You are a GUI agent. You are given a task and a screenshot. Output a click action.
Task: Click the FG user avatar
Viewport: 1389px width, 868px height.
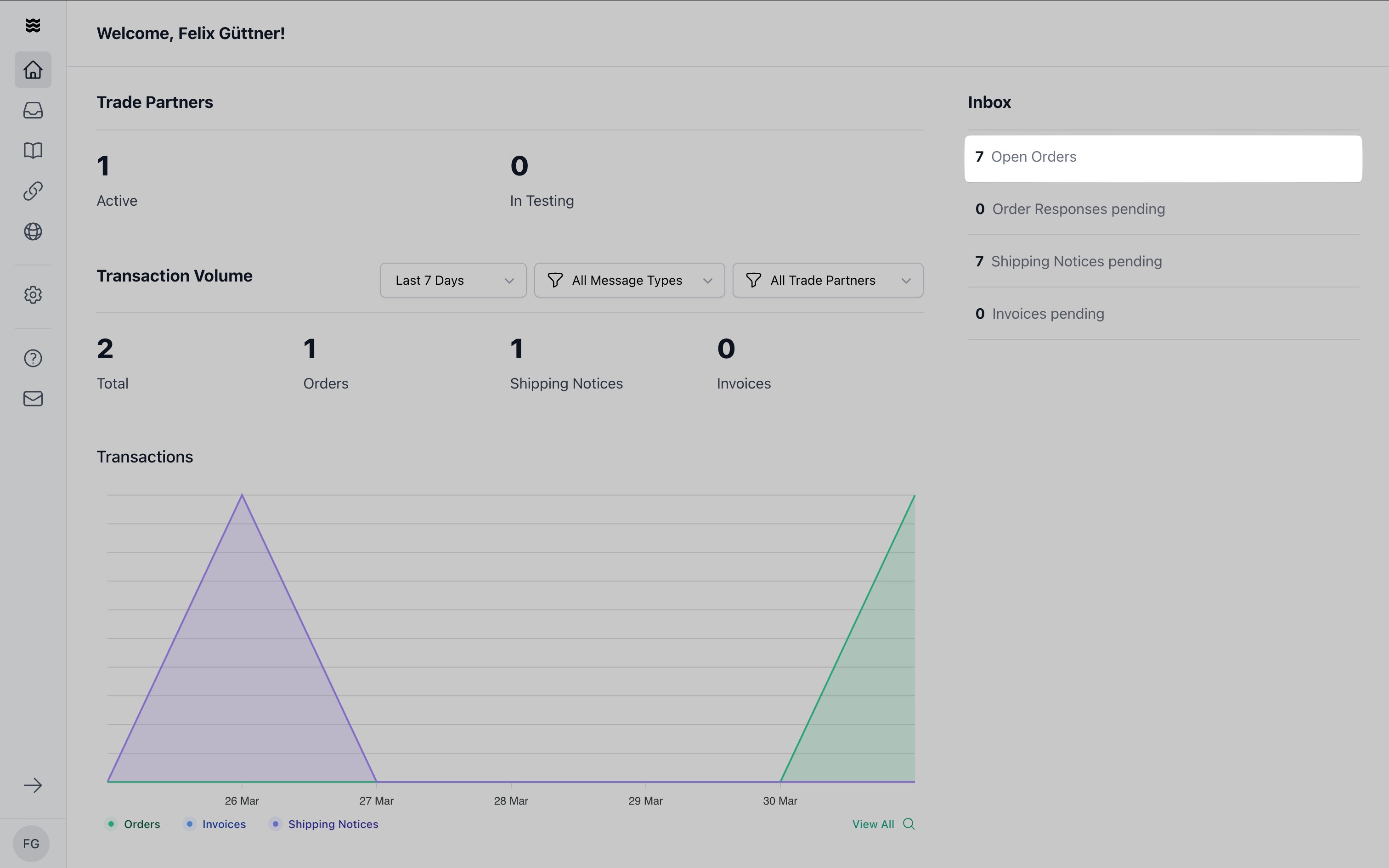[31, 843]
